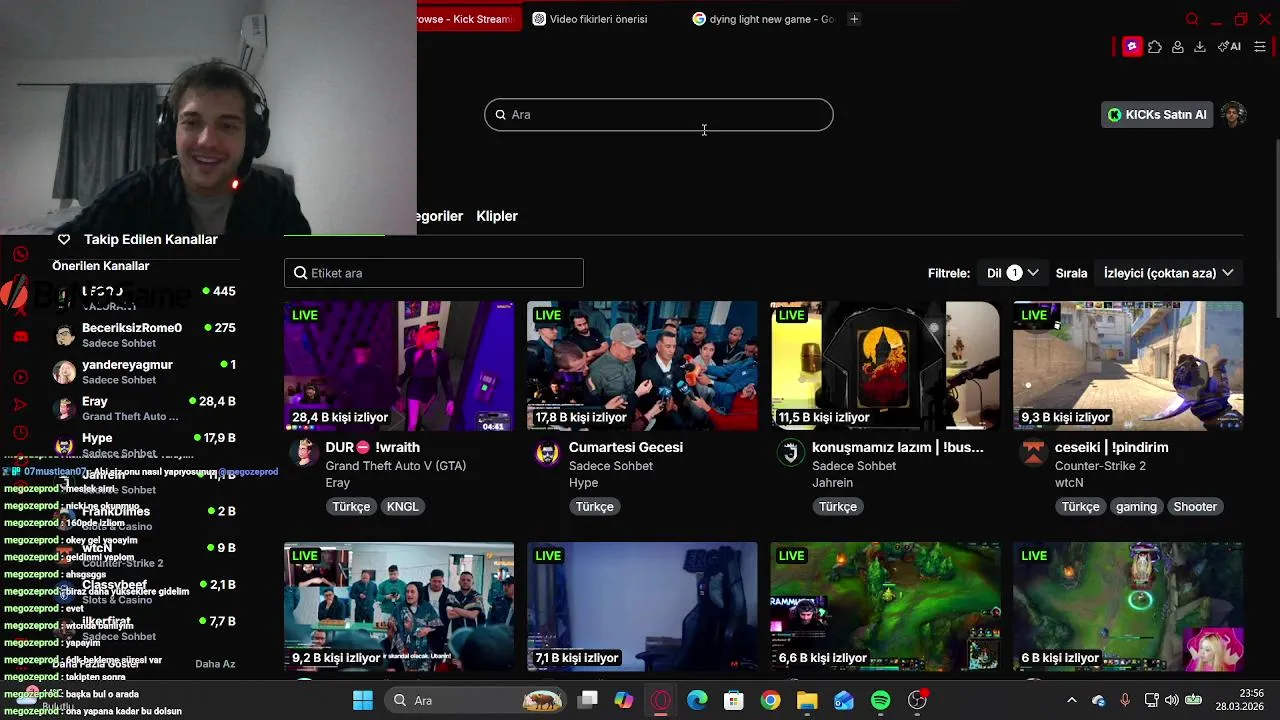Open the Cumartesi Gecesi stream thumbnail
Screen dimensions: 1280x720
click(x=642, y=366)
